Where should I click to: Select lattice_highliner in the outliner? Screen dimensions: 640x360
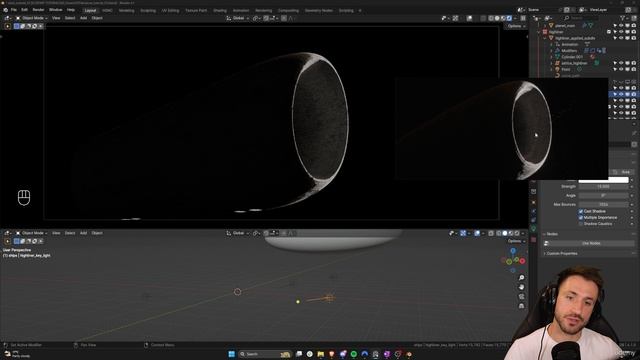click(x=574, y=63)
